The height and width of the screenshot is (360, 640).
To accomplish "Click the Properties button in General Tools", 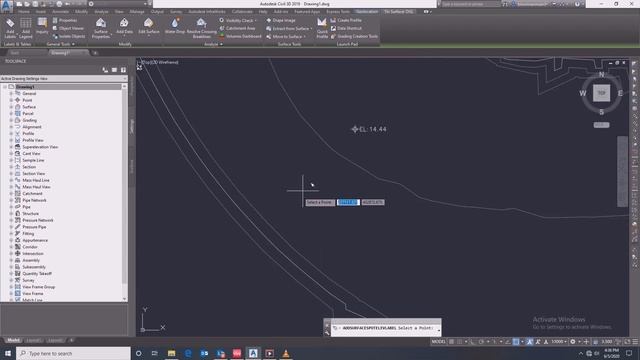I will 65,20.
